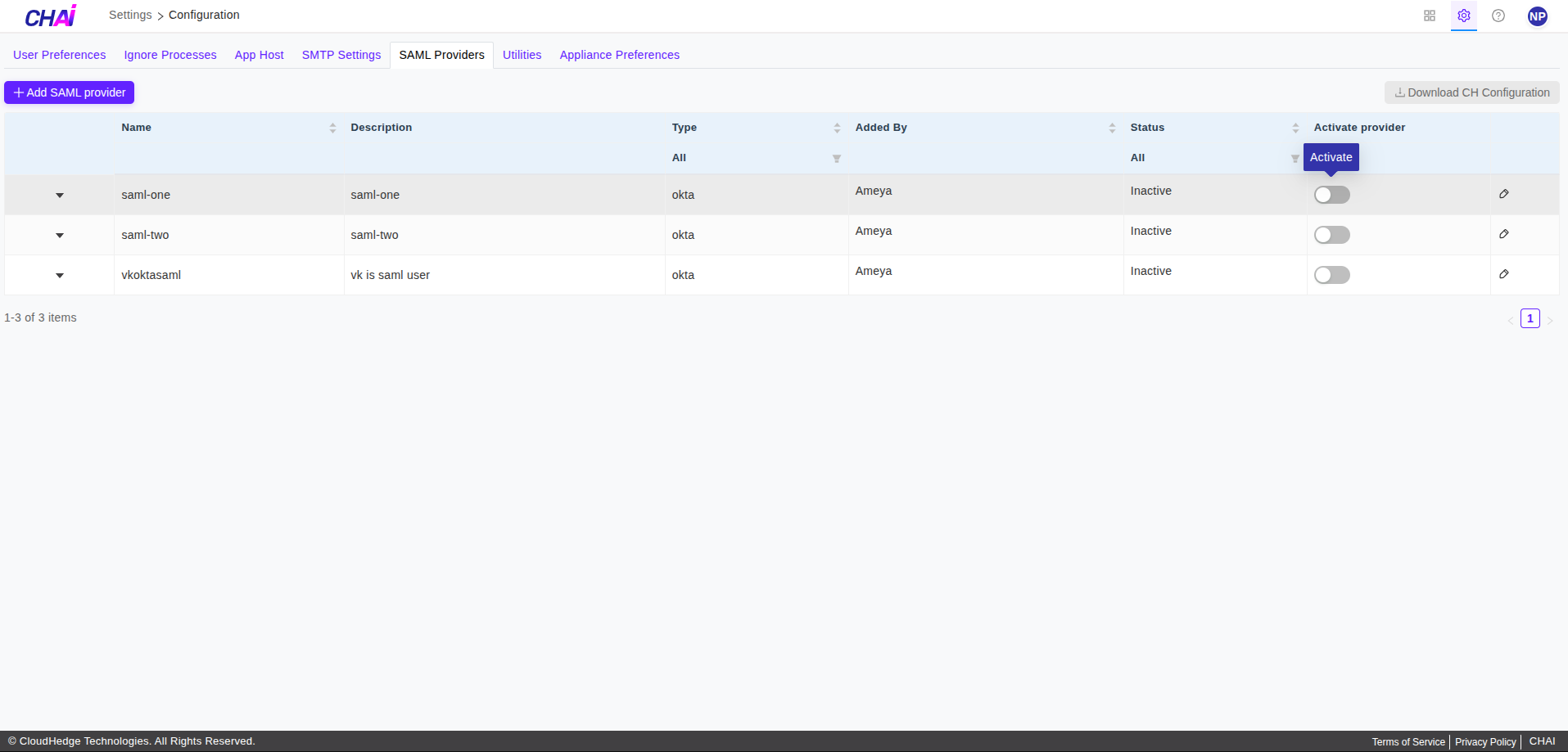Expand the vkoktasaml row details
1568x752 pixels.
60,276
